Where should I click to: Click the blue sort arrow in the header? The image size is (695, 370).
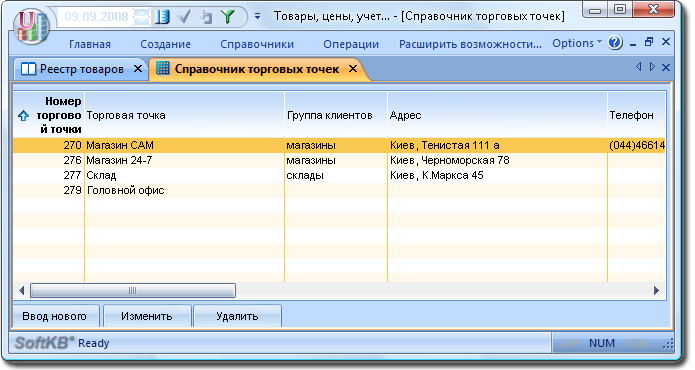tap(23, 116)
